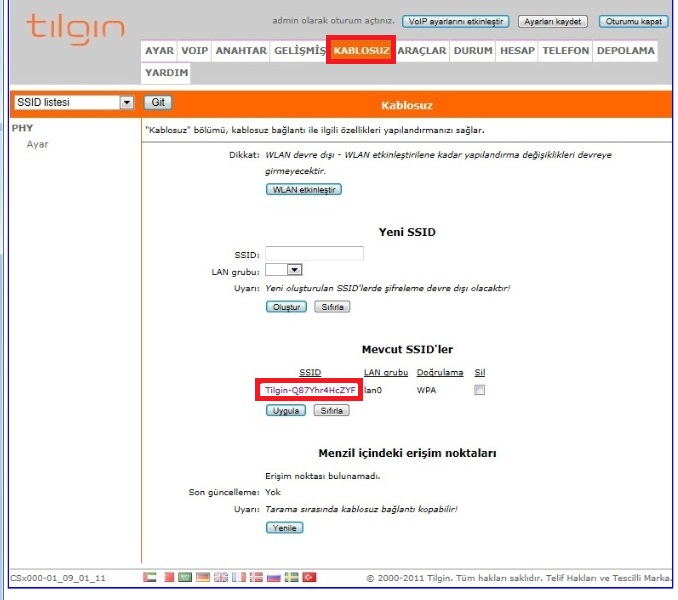Click the Ayarları kaydet button
The image size is (678, 600).
click(x=553, y=21)
